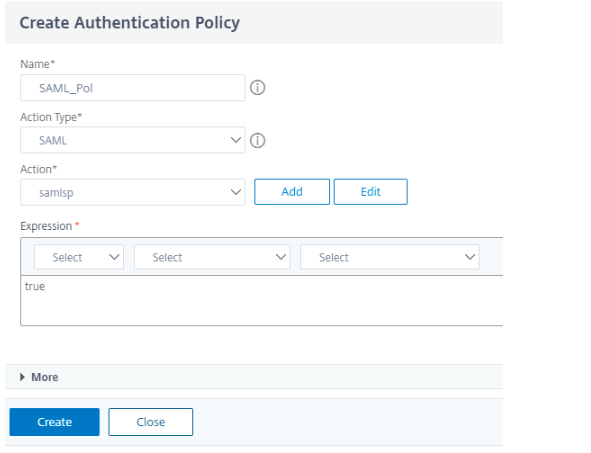Click the Create Authentication Policy heading
The image size is (591, 453).
pos(130,23)
